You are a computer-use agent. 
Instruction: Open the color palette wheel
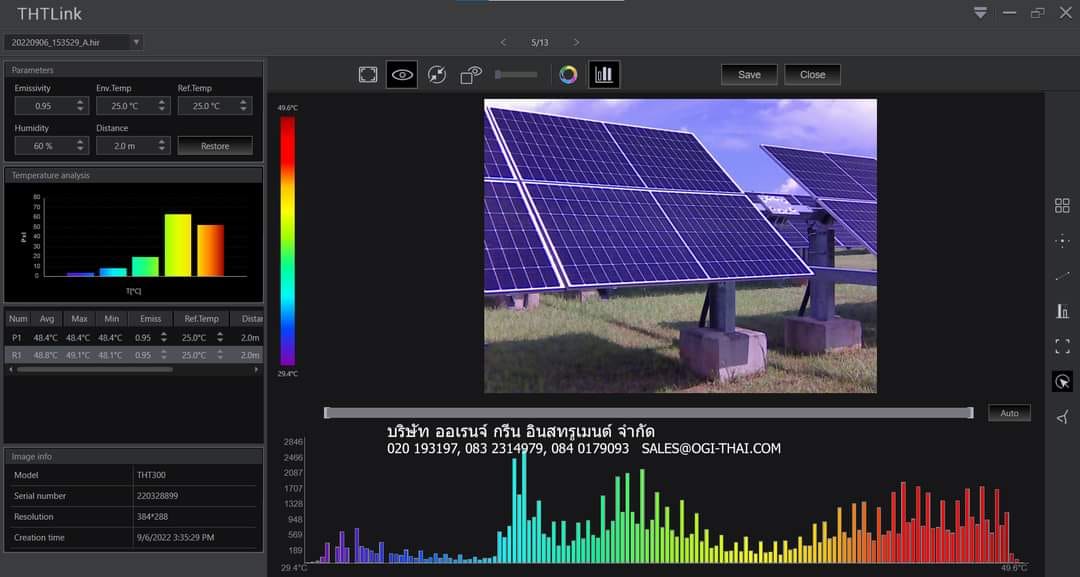point(568,75)
